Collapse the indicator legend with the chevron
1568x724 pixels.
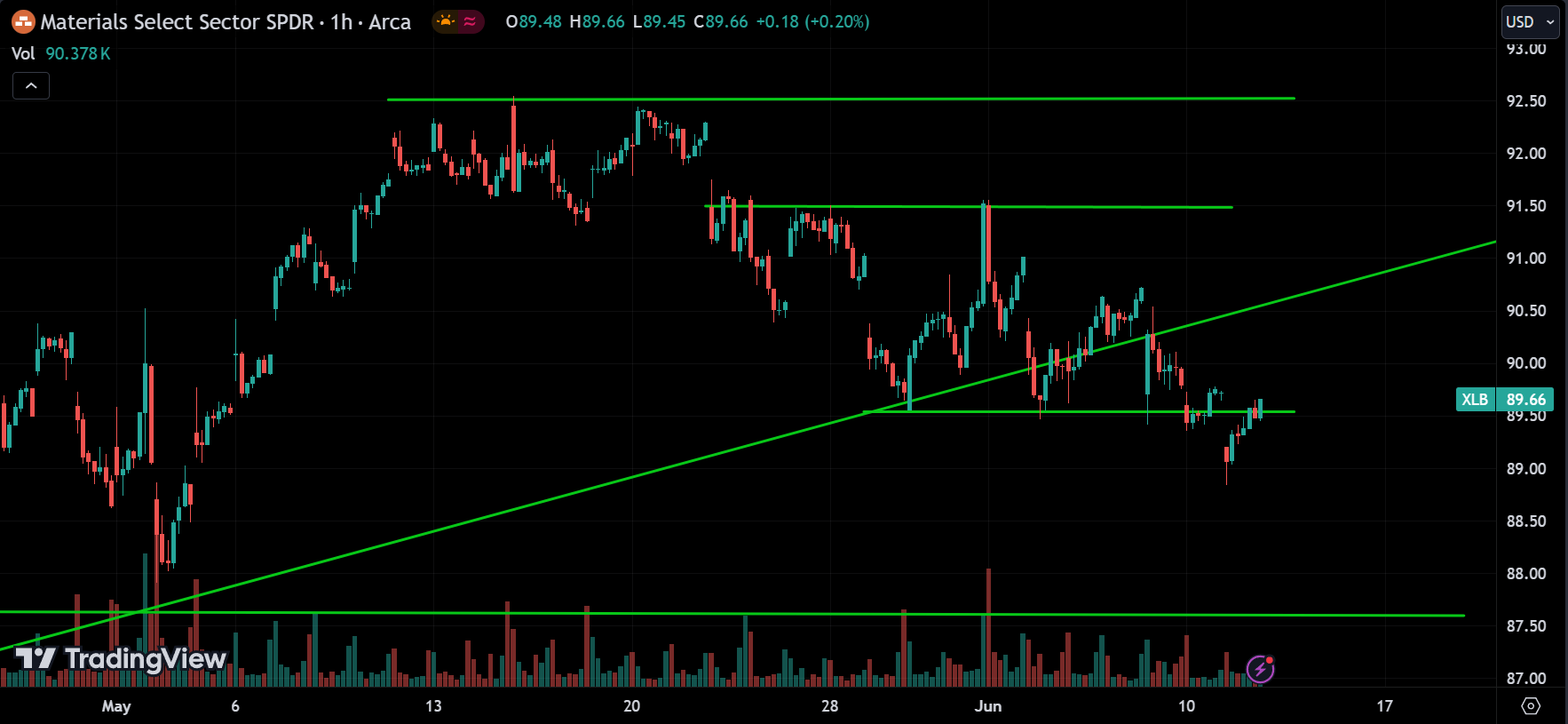31,86
